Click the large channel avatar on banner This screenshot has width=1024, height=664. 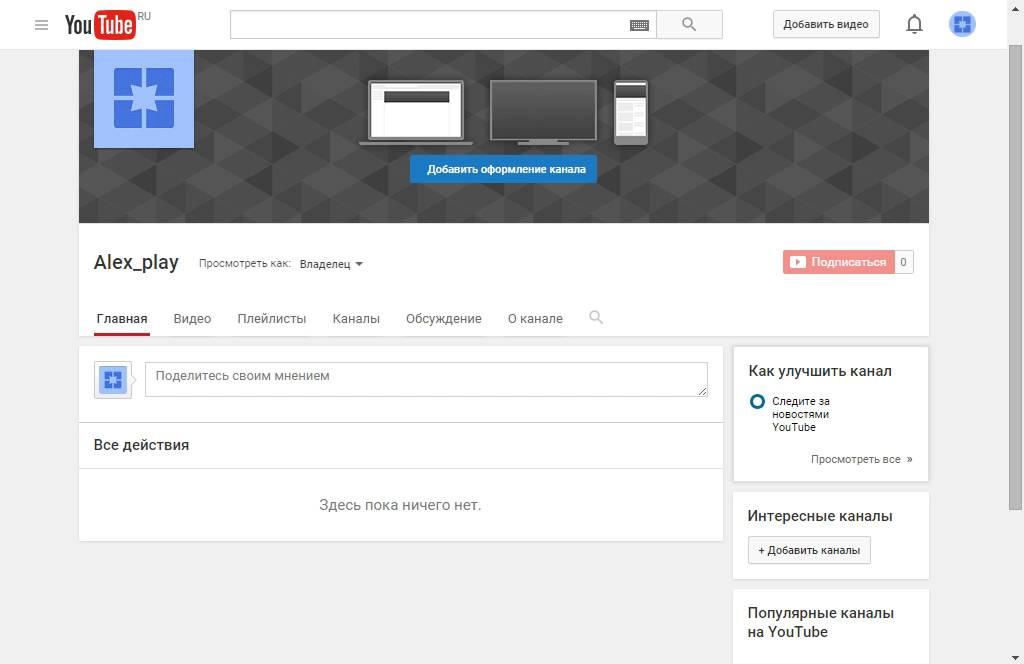[x=144, y=98]
